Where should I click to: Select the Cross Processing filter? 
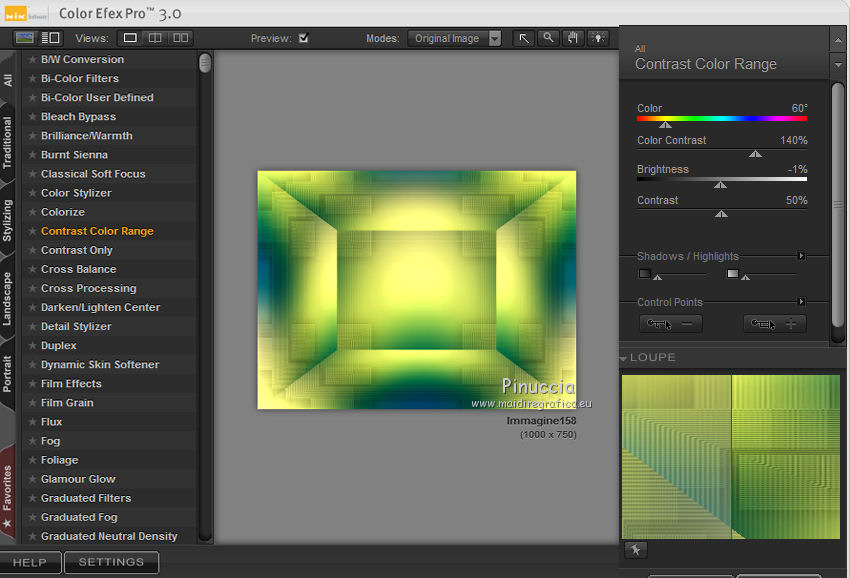click(x=88, y=288)
